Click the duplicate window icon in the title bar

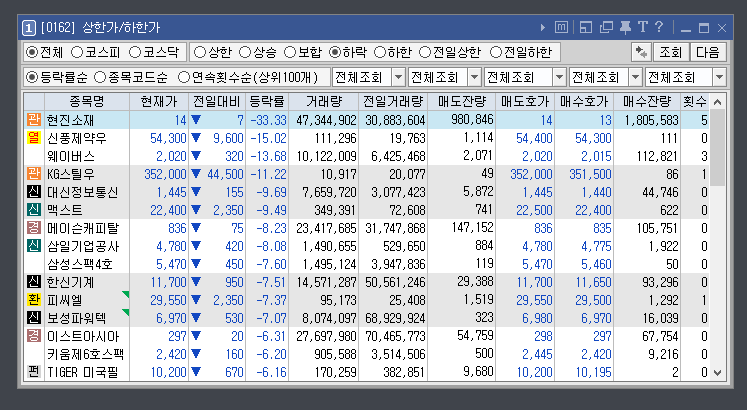(606, 27)
